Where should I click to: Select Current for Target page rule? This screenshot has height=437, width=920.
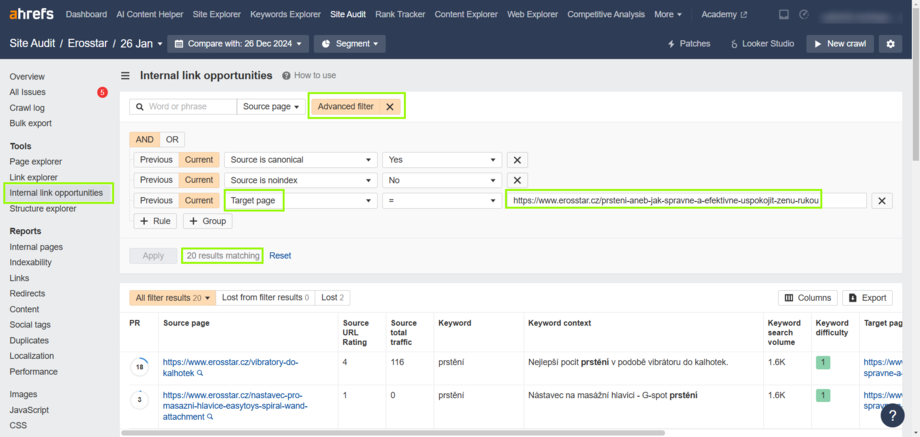[x=198, y=201]
